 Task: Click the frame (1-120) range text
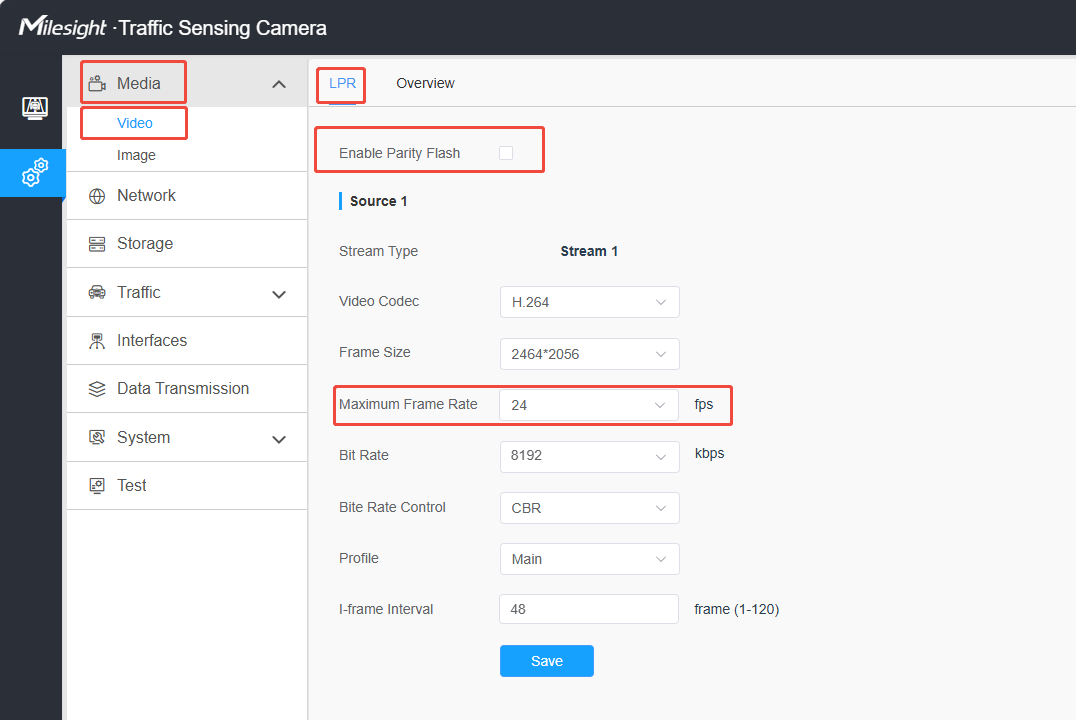[736, 609]
